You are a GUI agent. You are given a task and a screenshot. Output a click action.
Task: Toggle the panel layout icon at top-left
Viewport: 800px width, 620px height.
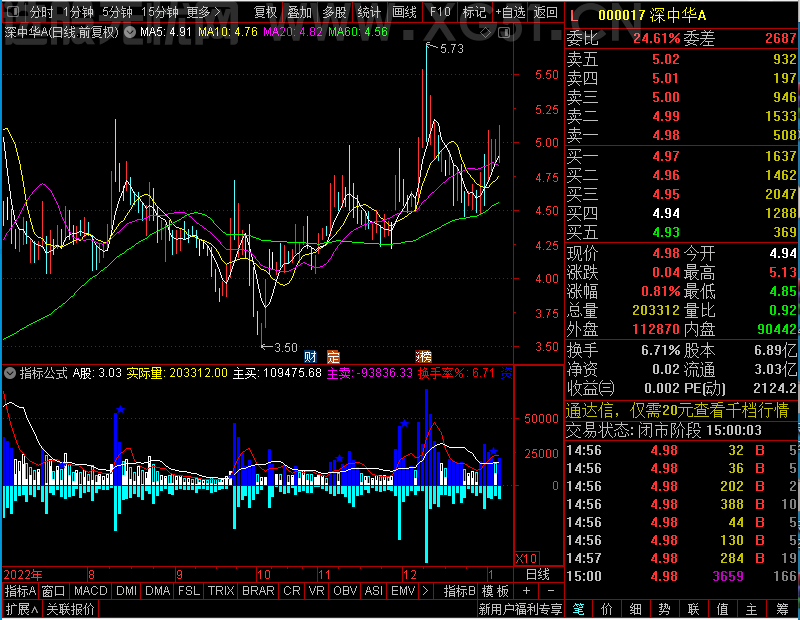(x=13, y=11)
